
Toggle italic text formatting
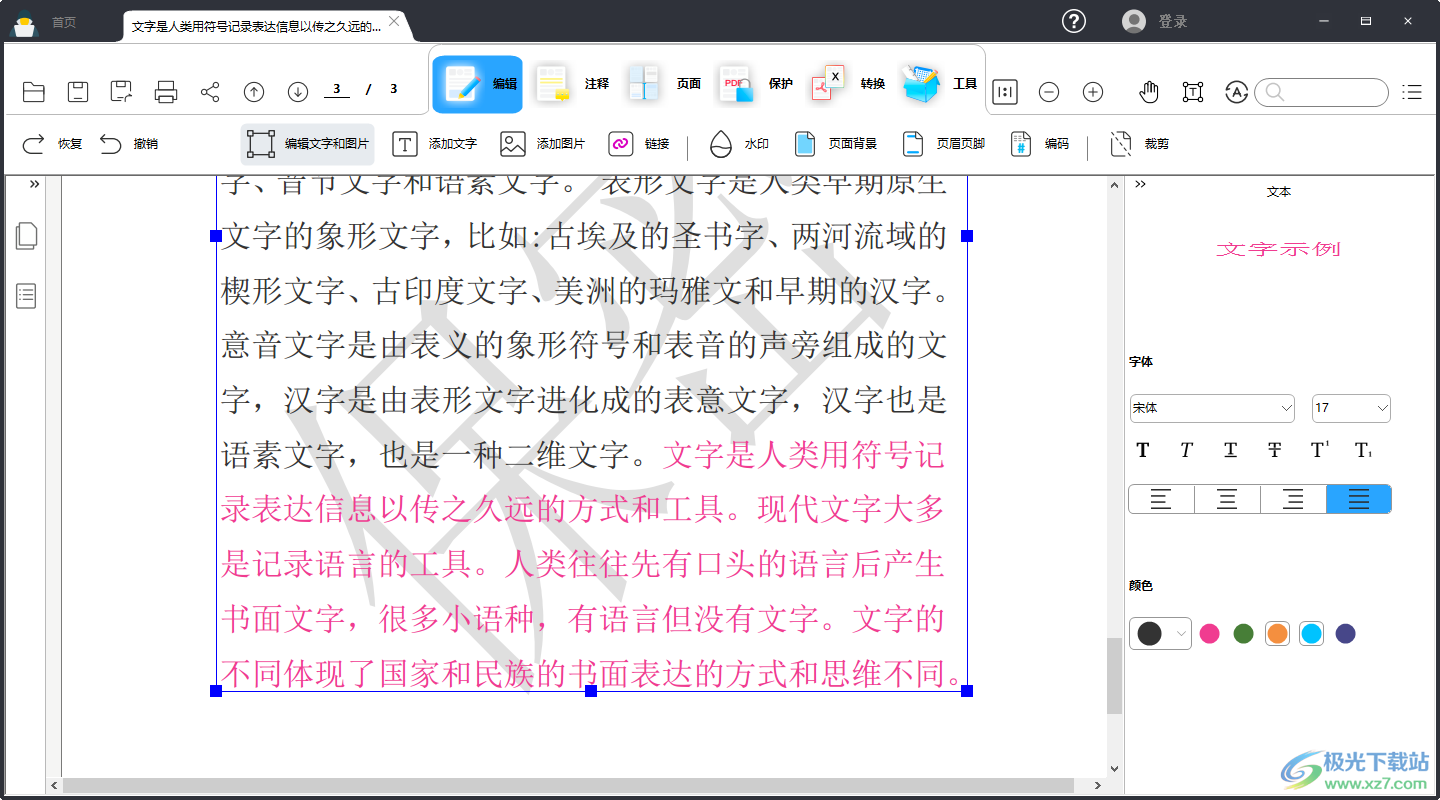1186,450
